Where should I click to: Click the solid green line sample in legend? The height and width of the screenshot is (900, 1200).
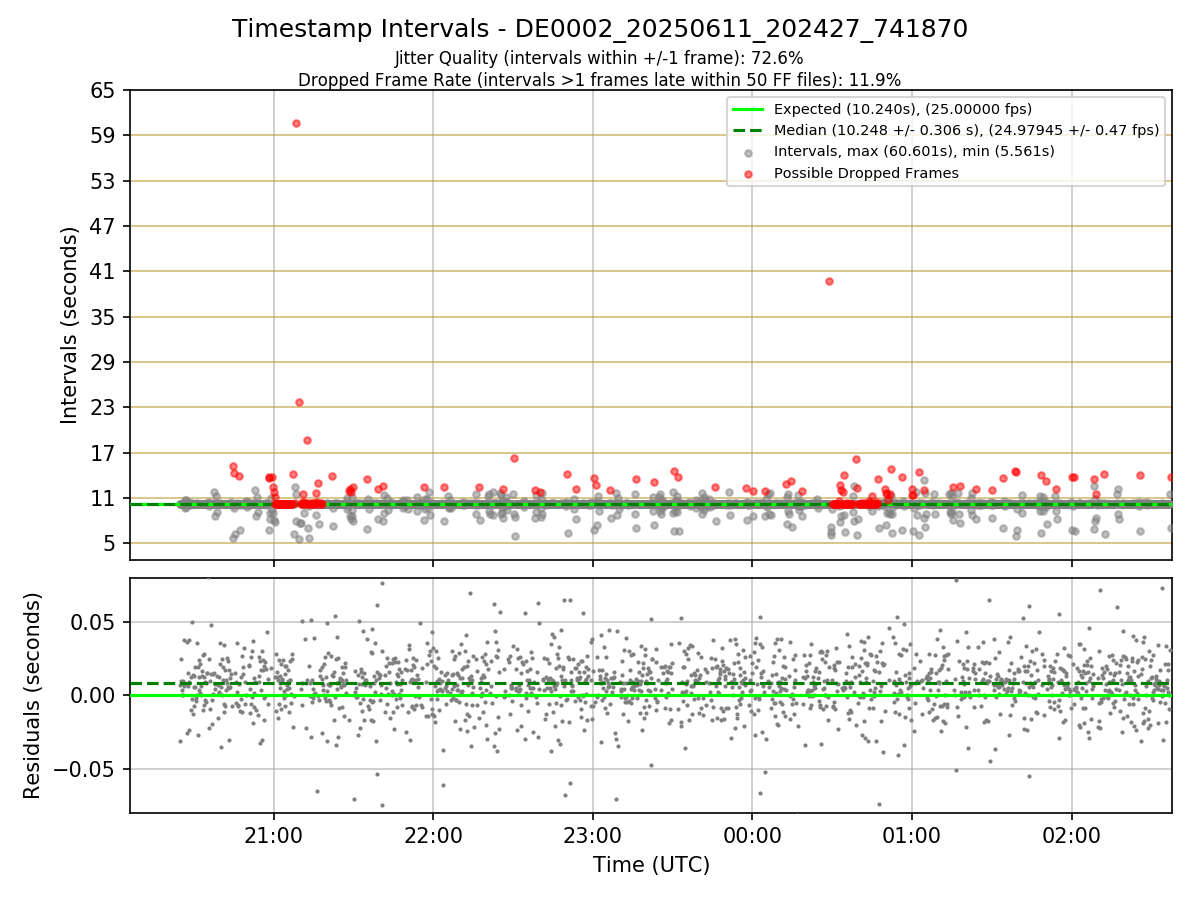click(x=748, y=109)
